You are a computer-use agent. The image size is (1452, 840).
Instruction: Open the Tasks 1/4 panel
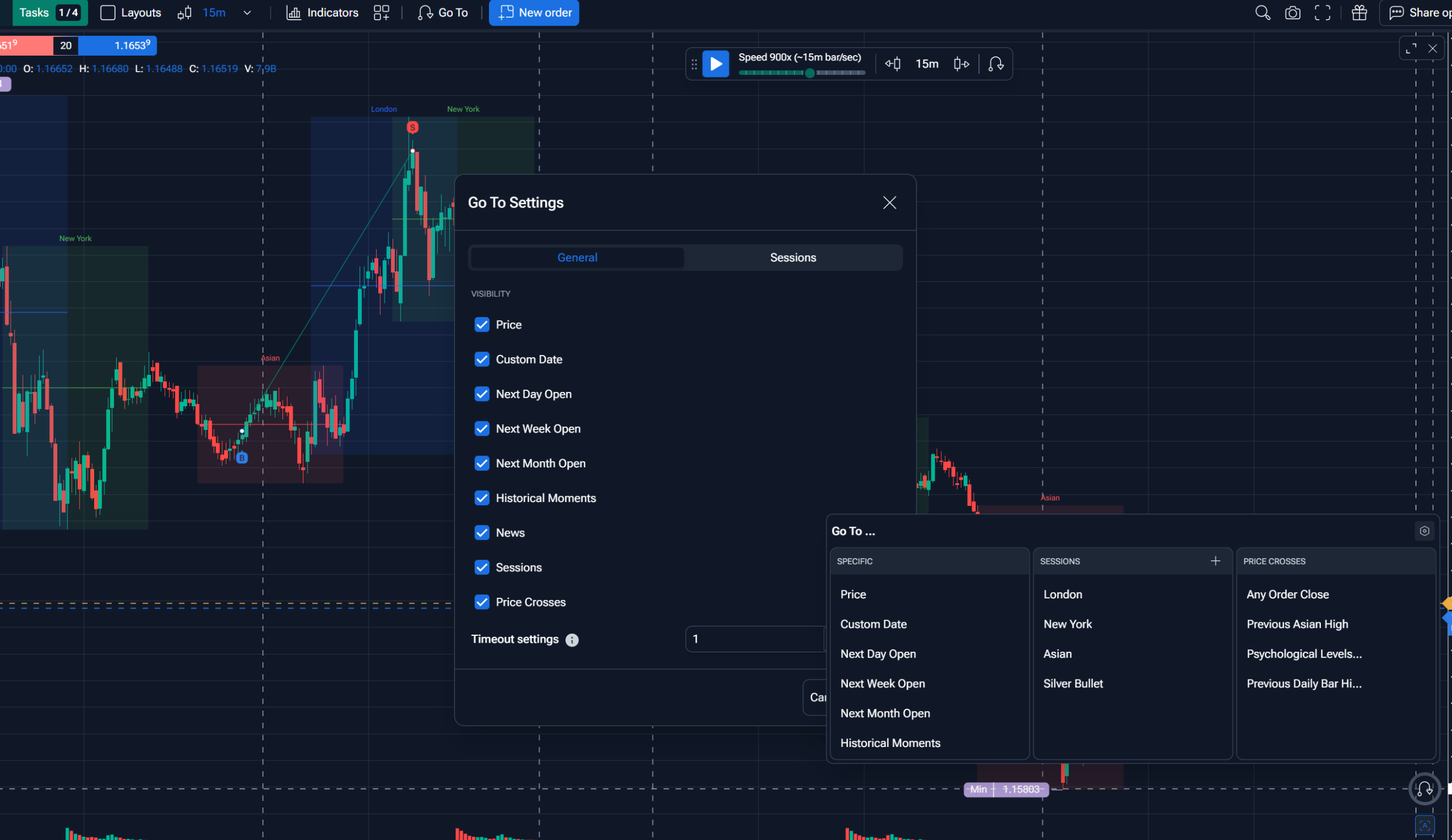tap(49, 12)
